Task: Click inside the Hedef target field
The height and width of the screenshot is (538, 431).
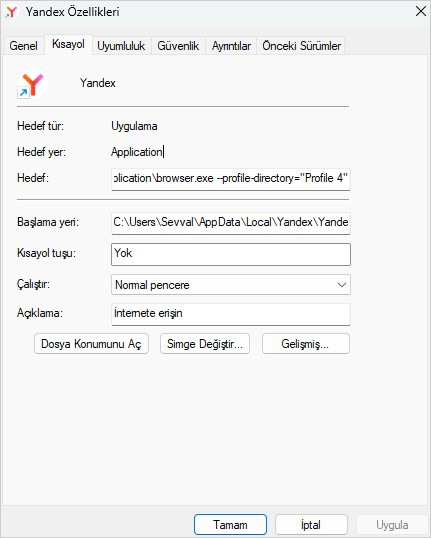Action: [231, 179]
